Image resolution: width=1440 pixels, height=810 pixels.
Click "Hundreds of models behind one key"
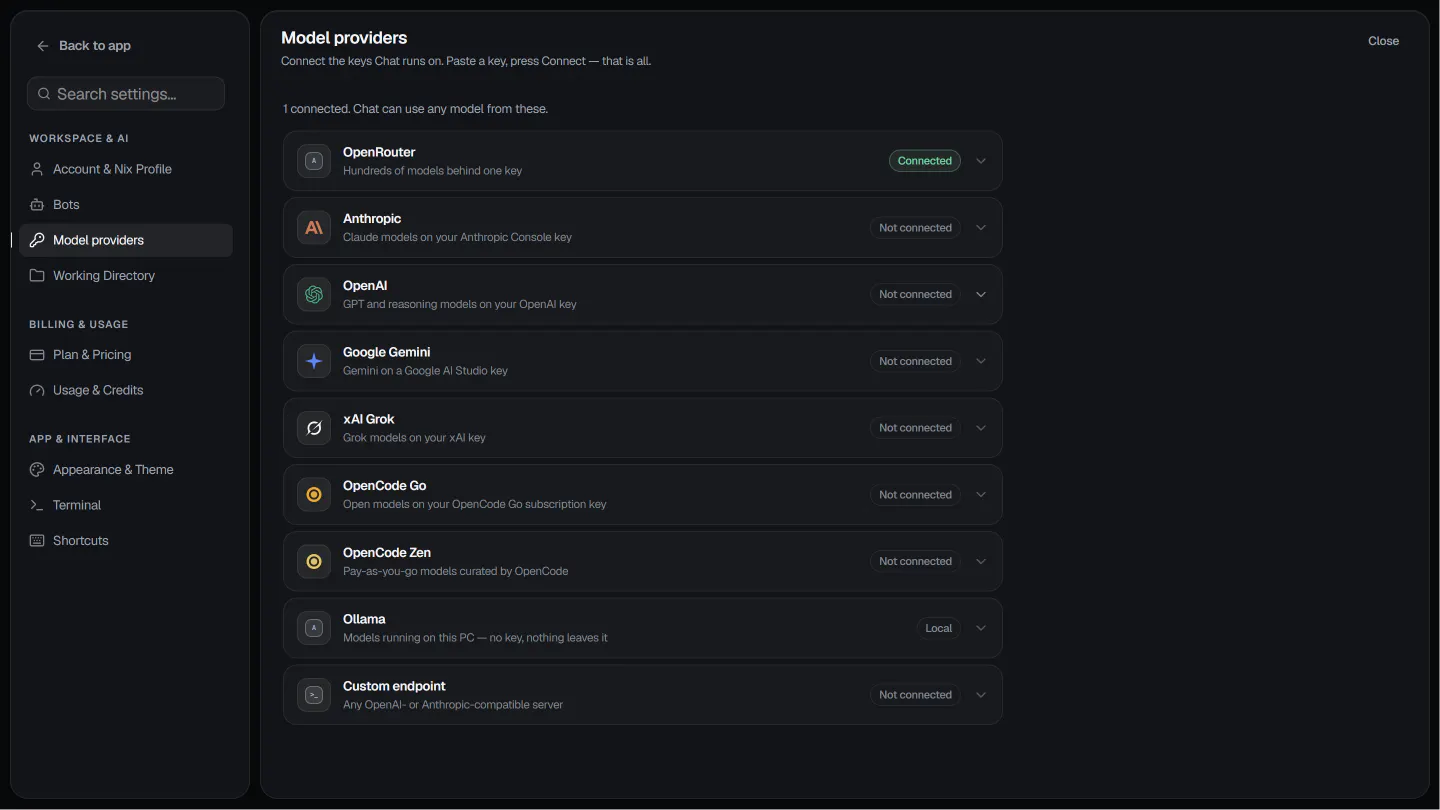point(432,171)
